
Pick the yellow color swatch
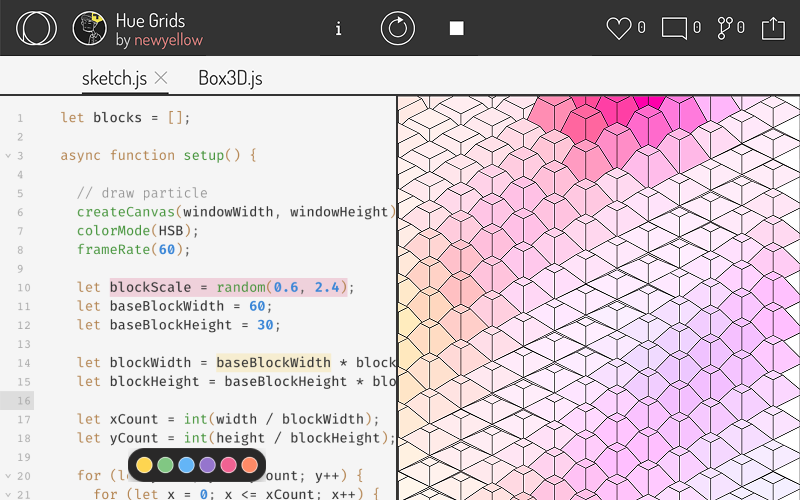(x=145, y=465)
